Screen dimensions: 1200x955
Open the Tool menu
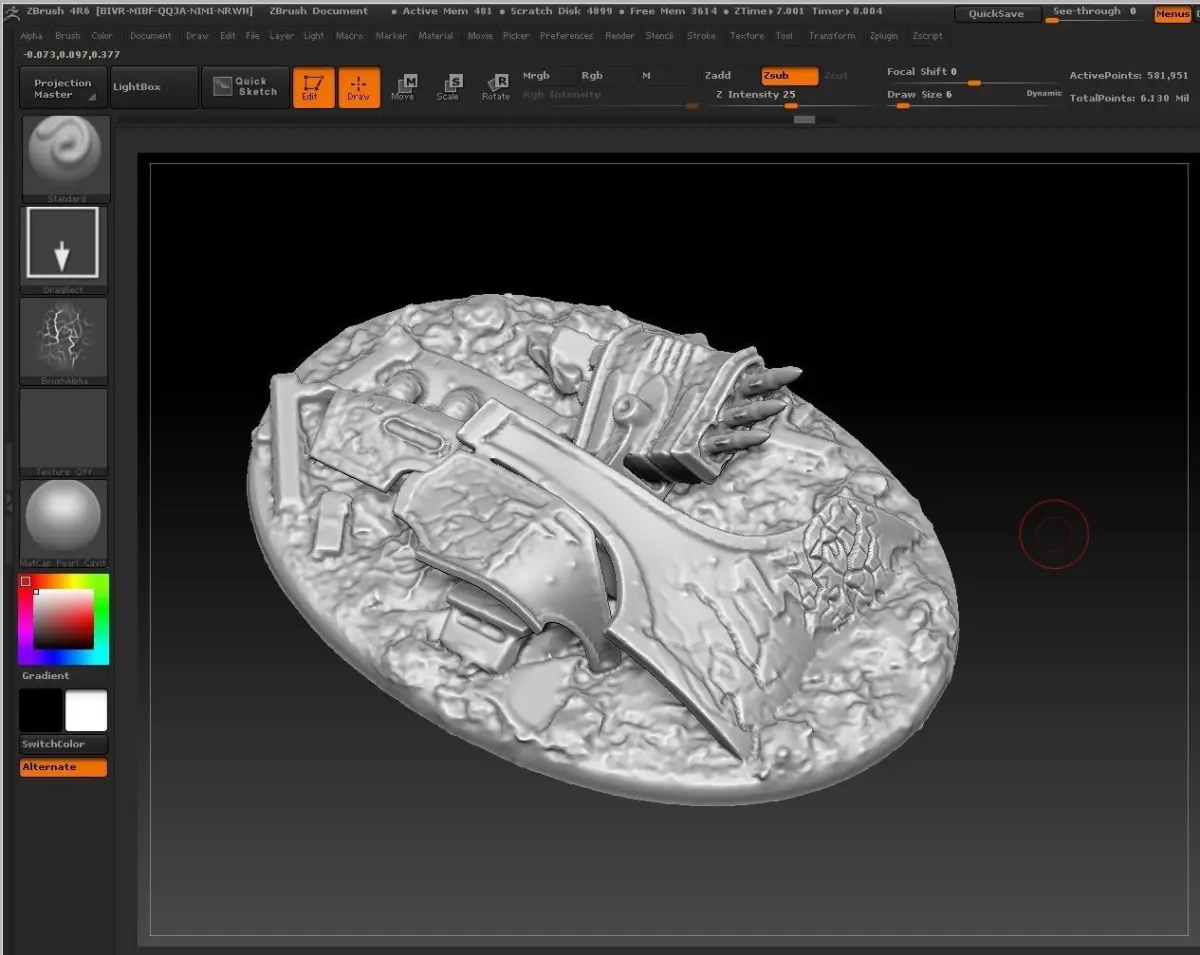pos(784,36)
